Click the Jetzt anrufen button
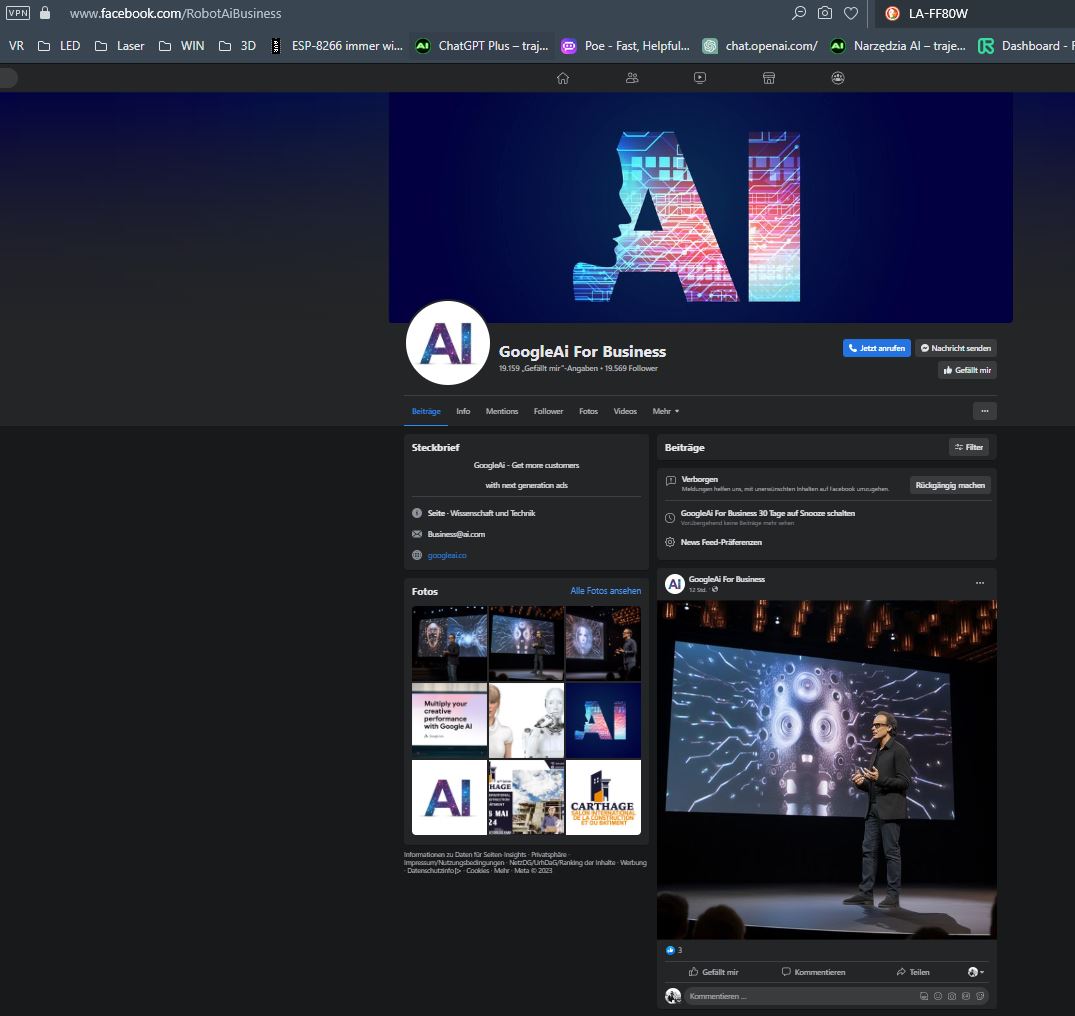The height and width of the screenshot is (1016, 1075). tap(877, 348)
